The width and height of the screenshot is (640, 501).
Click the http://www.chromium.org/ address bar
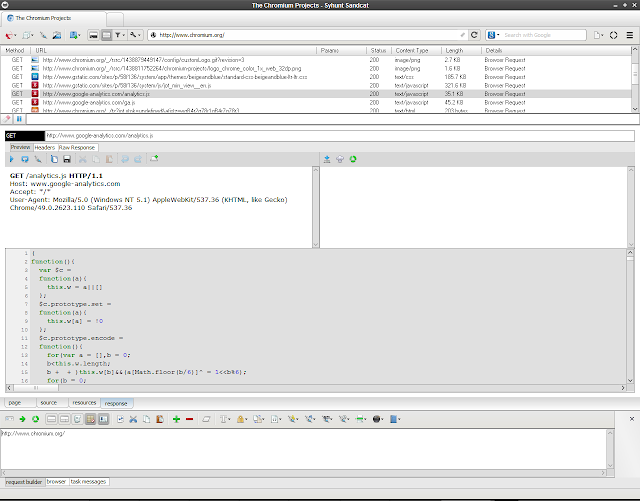[x=308, y=35]
